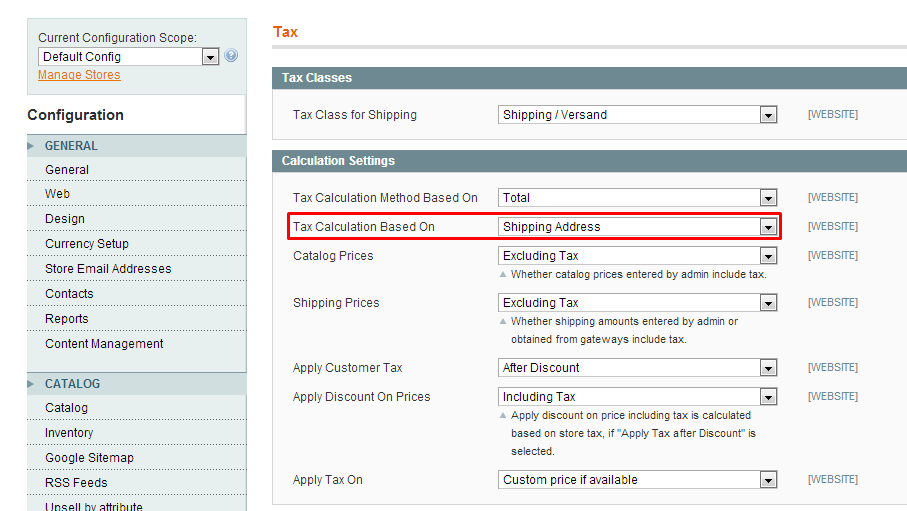The width and height of the screenshot is (907, 511).
Task: Open the Apply Tax On dropdown
Action: (x=637, y=480)
